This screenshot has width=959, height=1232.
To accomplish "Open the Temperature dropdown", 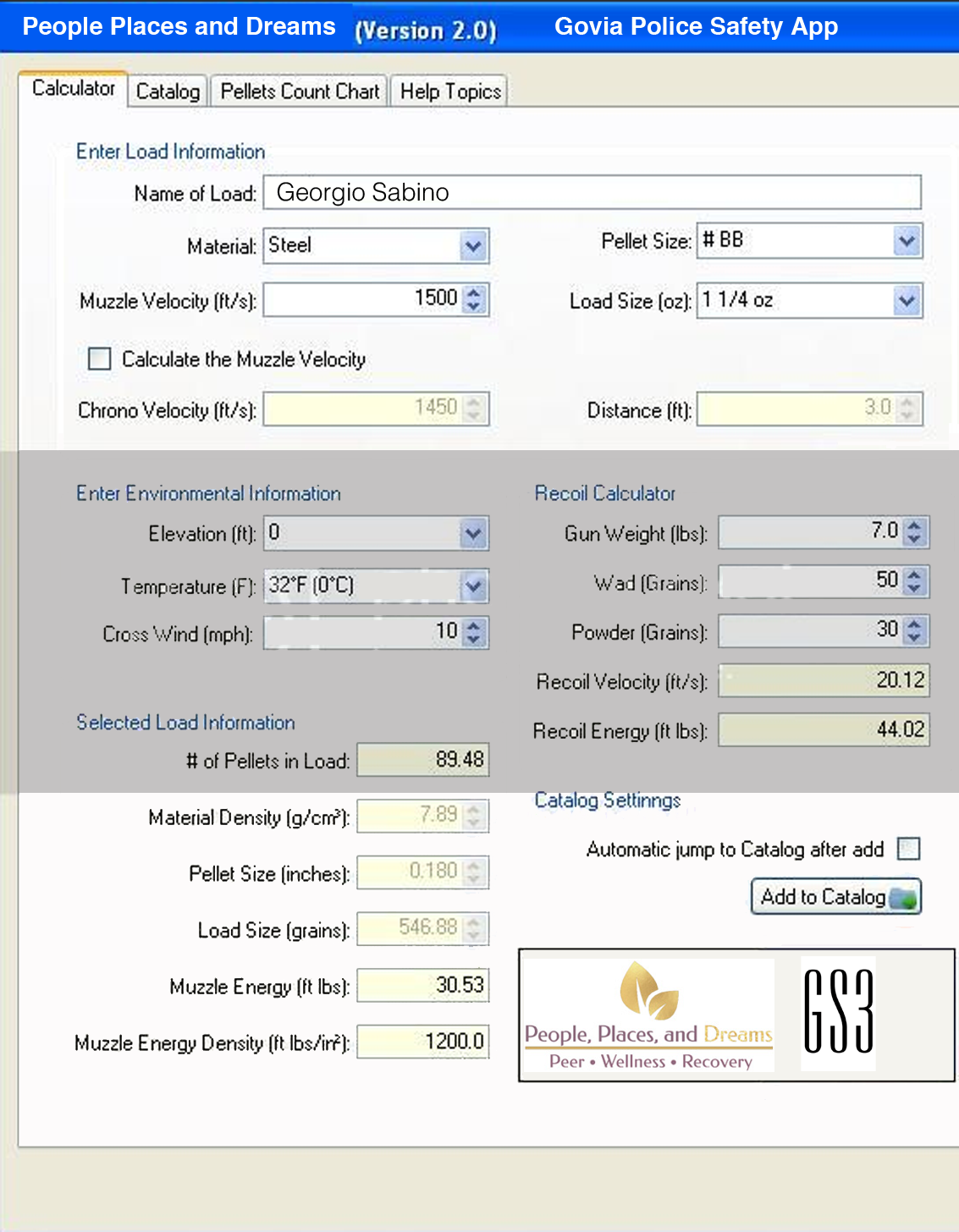I will pyautogui.click(x=473, y=586).
